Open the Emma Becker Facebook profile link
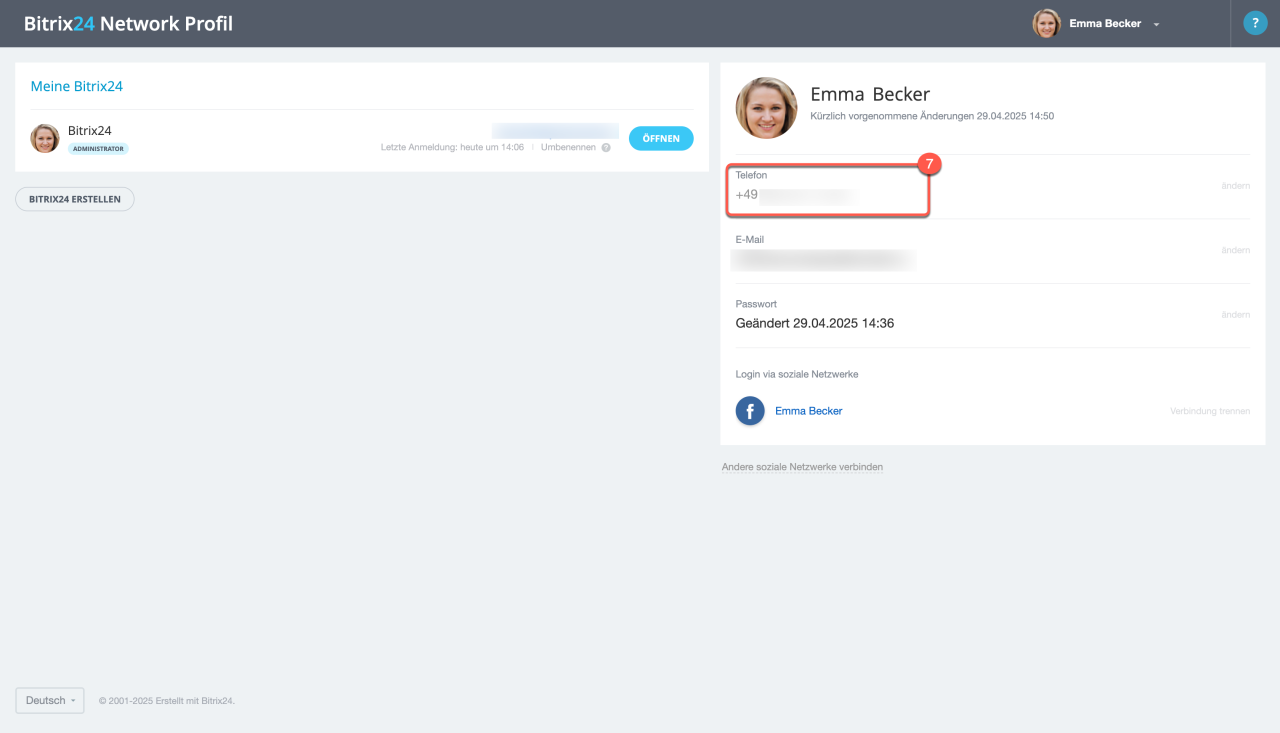This screenshot has height=733, width=1280. tap(809, 411)
